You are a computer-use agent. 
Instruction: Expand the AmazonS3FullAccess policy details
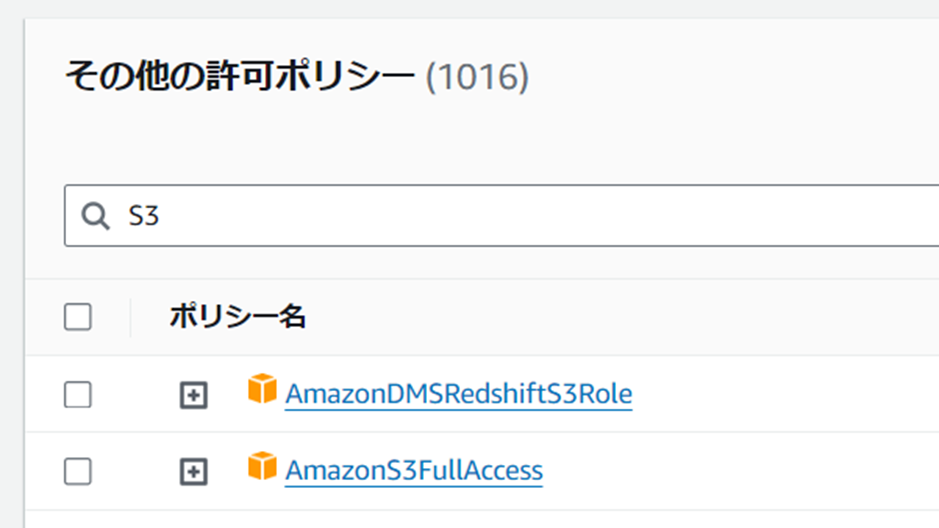click(193, 471)
